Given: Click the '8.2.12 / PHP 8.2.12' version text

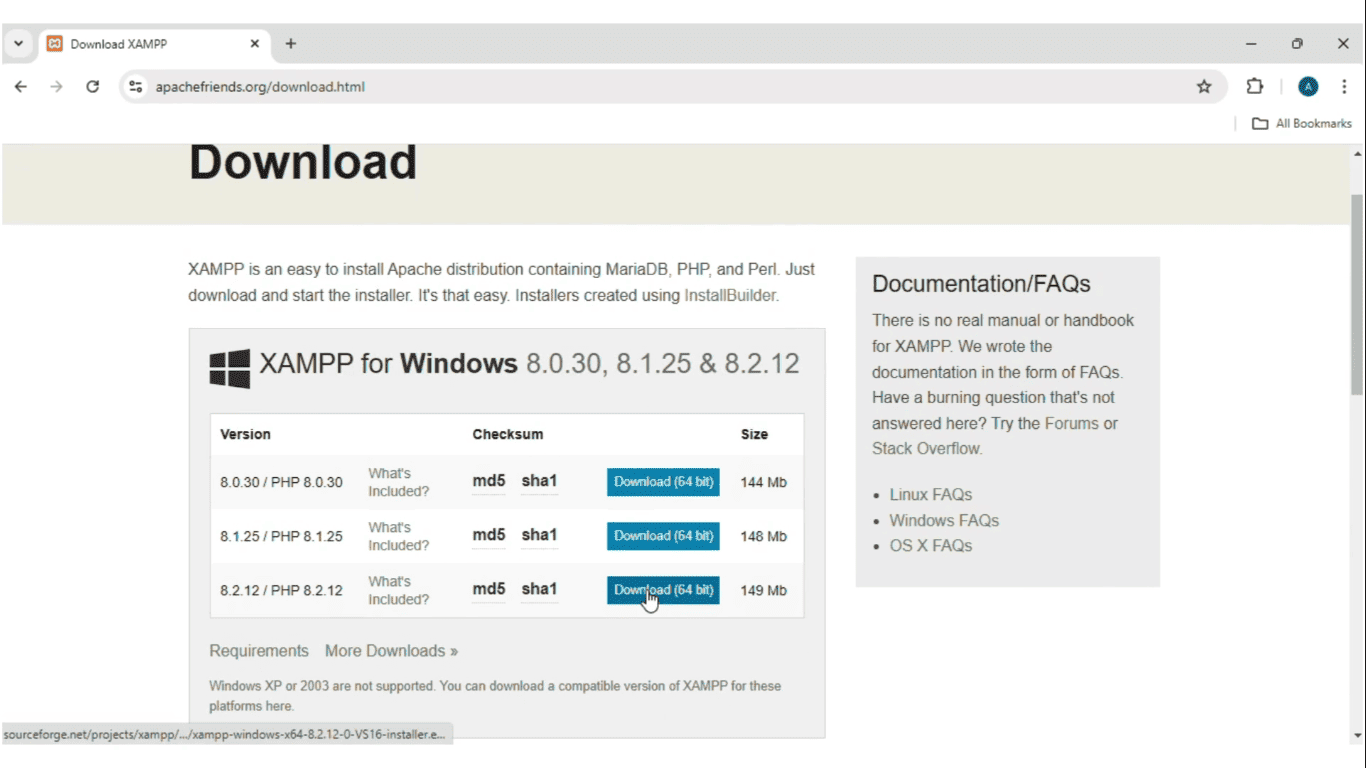Looking at the screenshot, I should point(281,590).
